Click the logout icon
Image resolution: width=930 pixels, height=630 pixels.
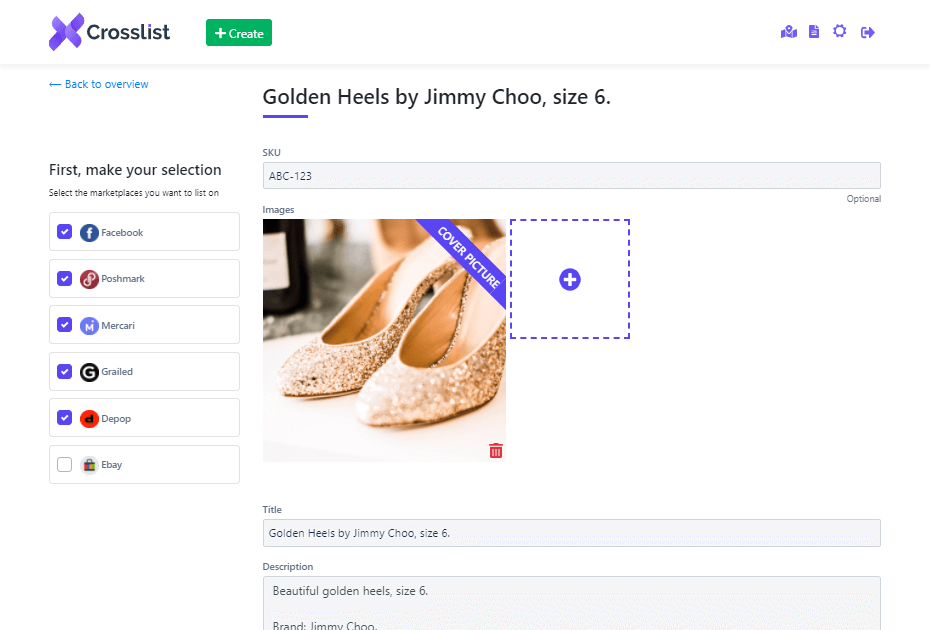point(867,32)
